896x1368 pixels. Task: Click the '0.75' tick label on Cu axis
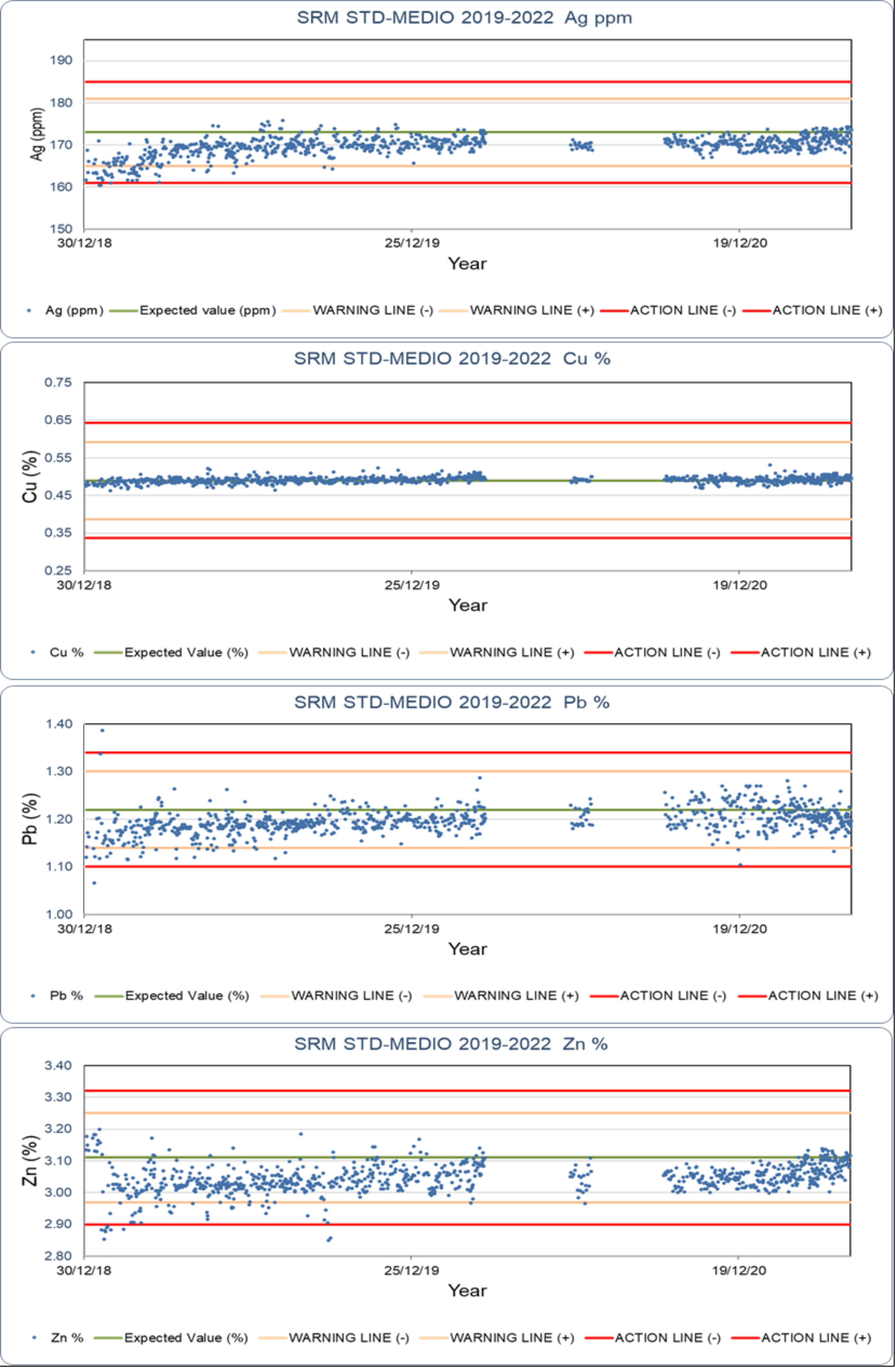58,383
